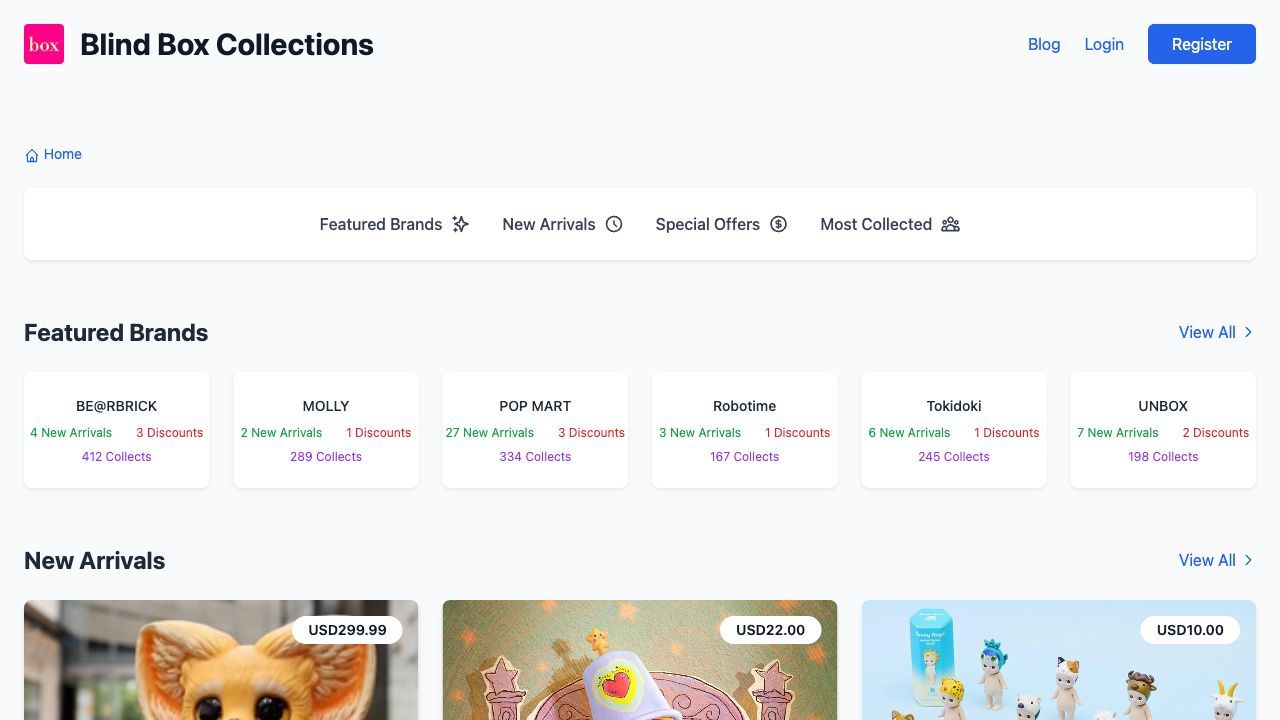Open the BE@RBRICK brand card
The height and width of the screenshot is (720, 1280).
point(117,430)
